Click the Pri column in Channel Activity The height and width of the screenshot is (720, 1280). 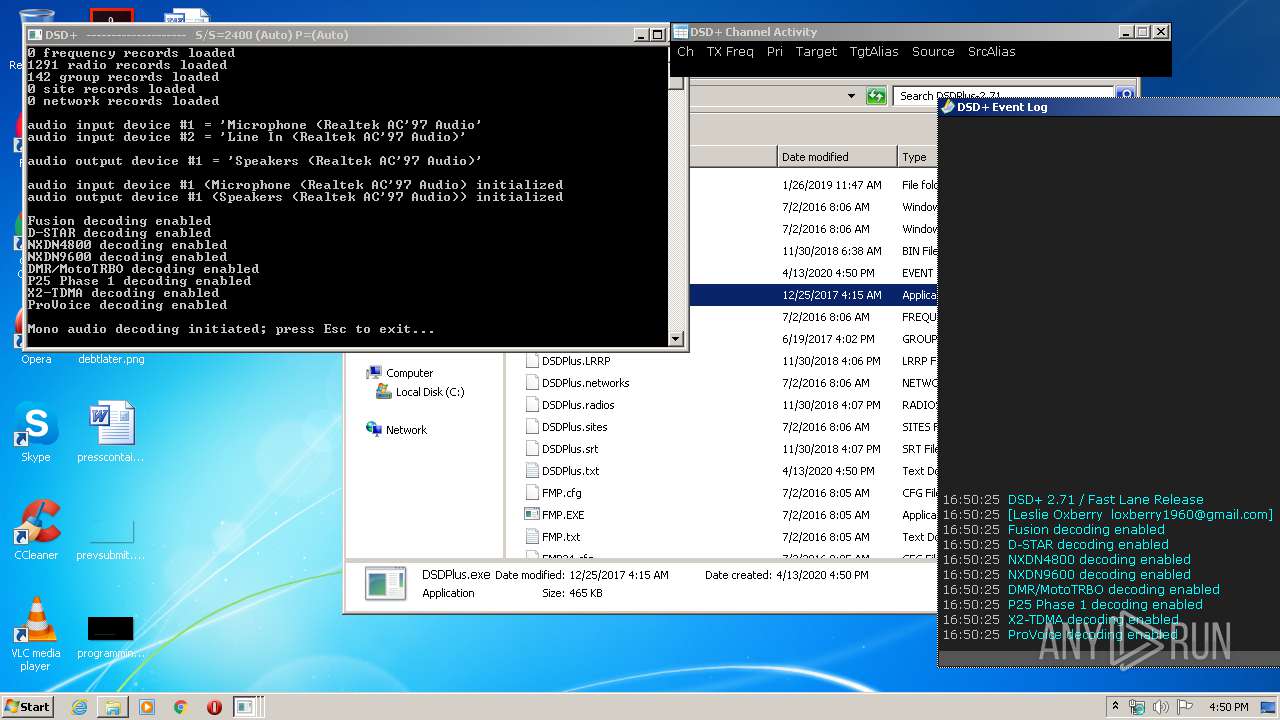[x=775, y=52]
